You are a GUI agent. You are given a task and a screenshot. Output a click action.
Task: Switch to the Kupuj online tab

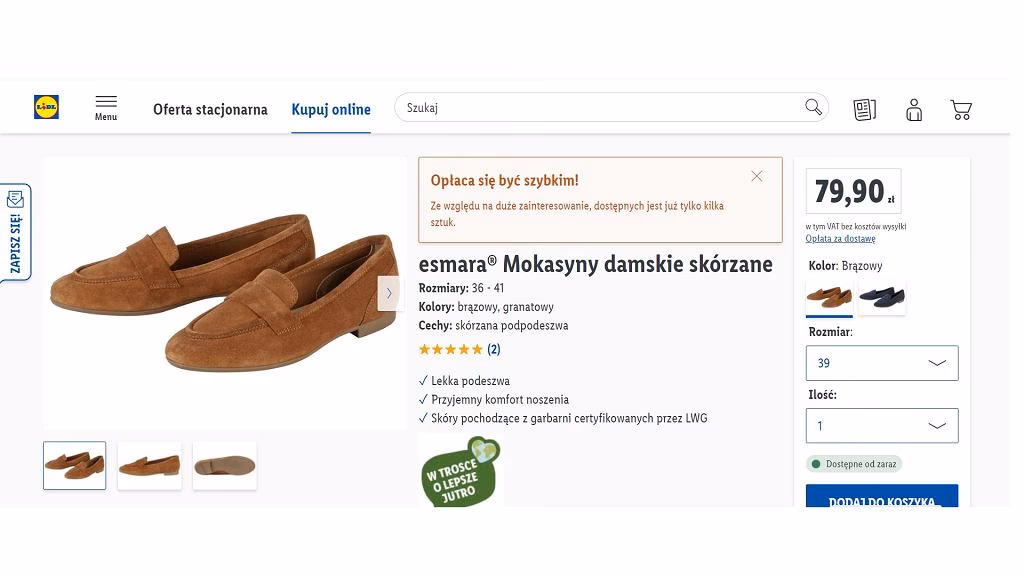point(331,109)
